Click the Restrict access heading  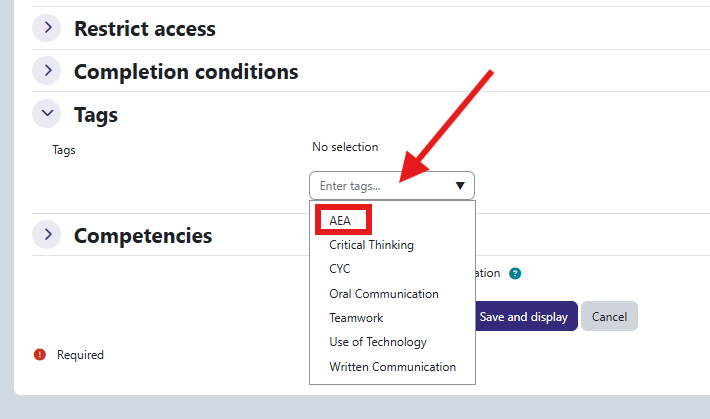(145, 29)
